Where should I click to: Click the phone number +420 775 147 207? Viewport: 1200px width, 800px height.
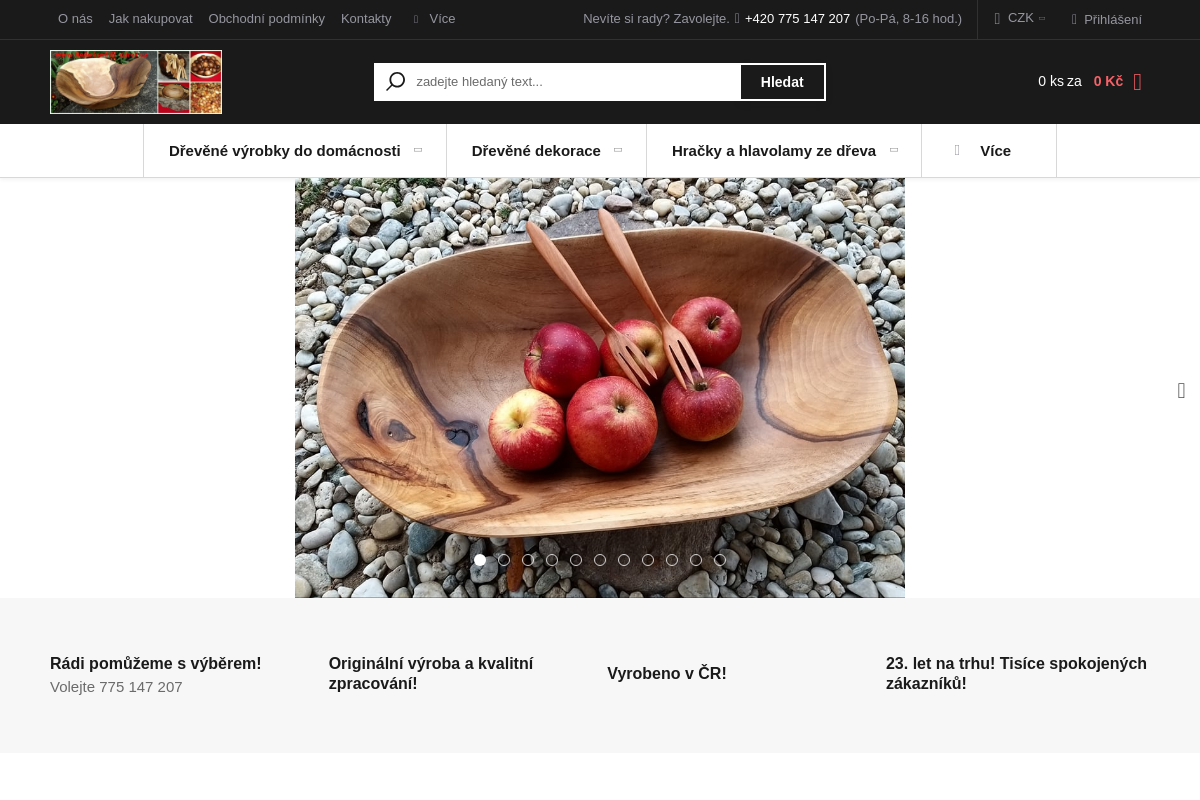[797, 19]
